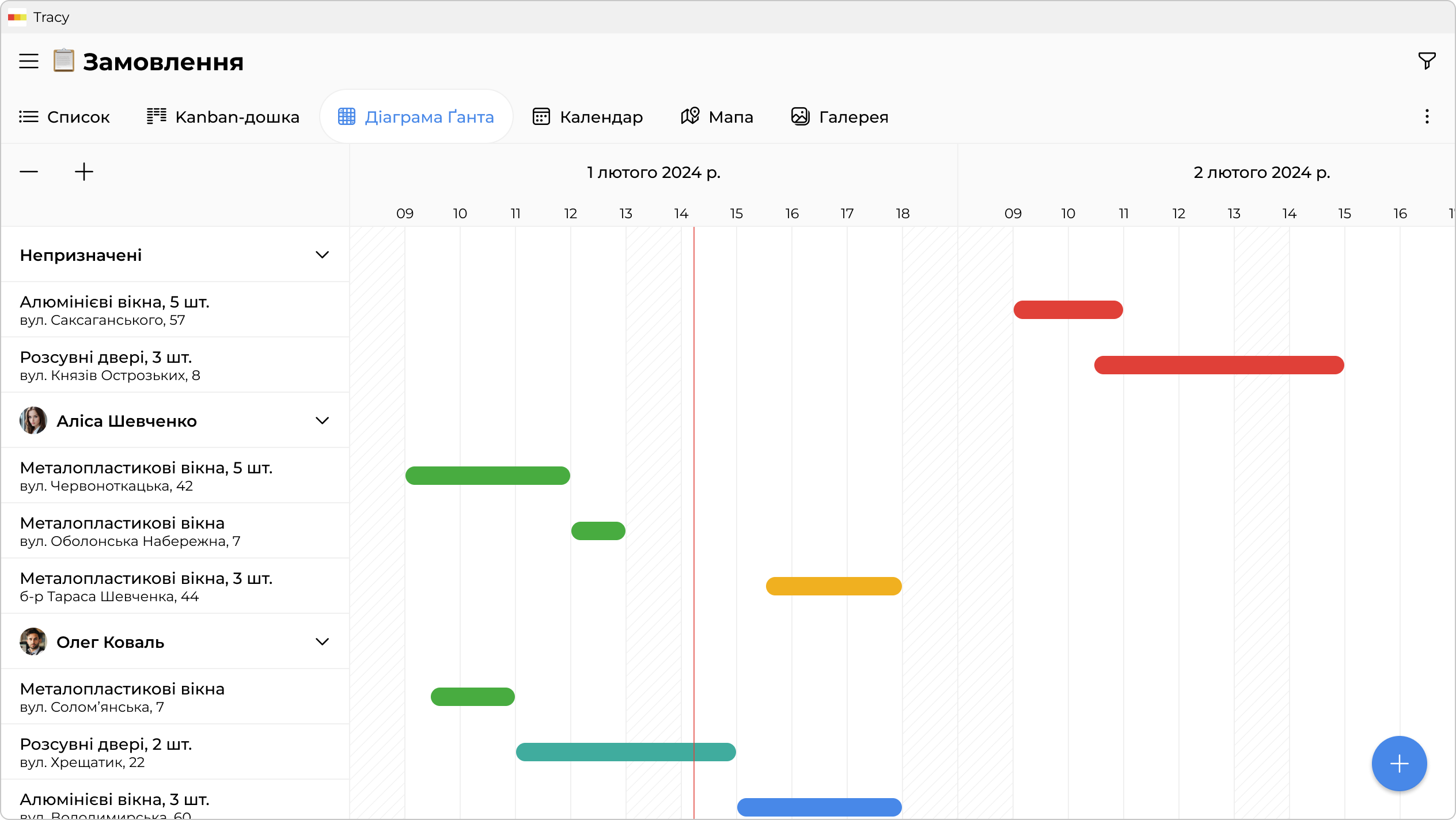
Task: Click the filter funnel icon
Action: 1427,60
